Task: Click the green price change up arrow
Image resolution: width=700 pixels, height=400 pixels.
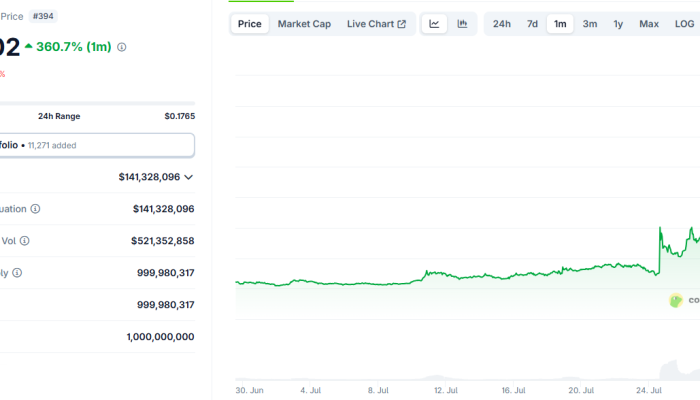Action: click(x=29, y=47)
